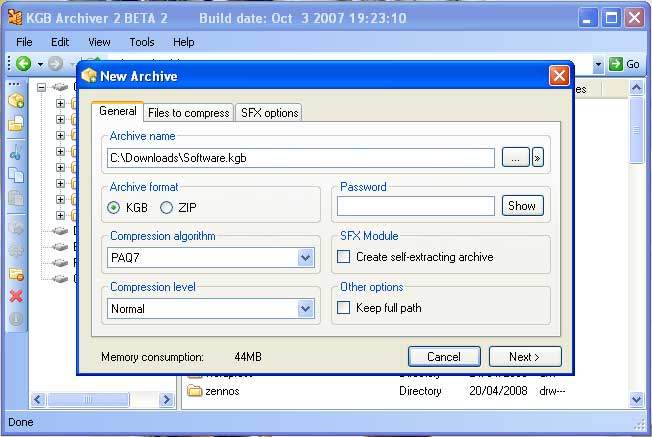This screenshot has height=437, width=652.
Task: Click the green Back navigation arrow
Action: click(23, 64)
